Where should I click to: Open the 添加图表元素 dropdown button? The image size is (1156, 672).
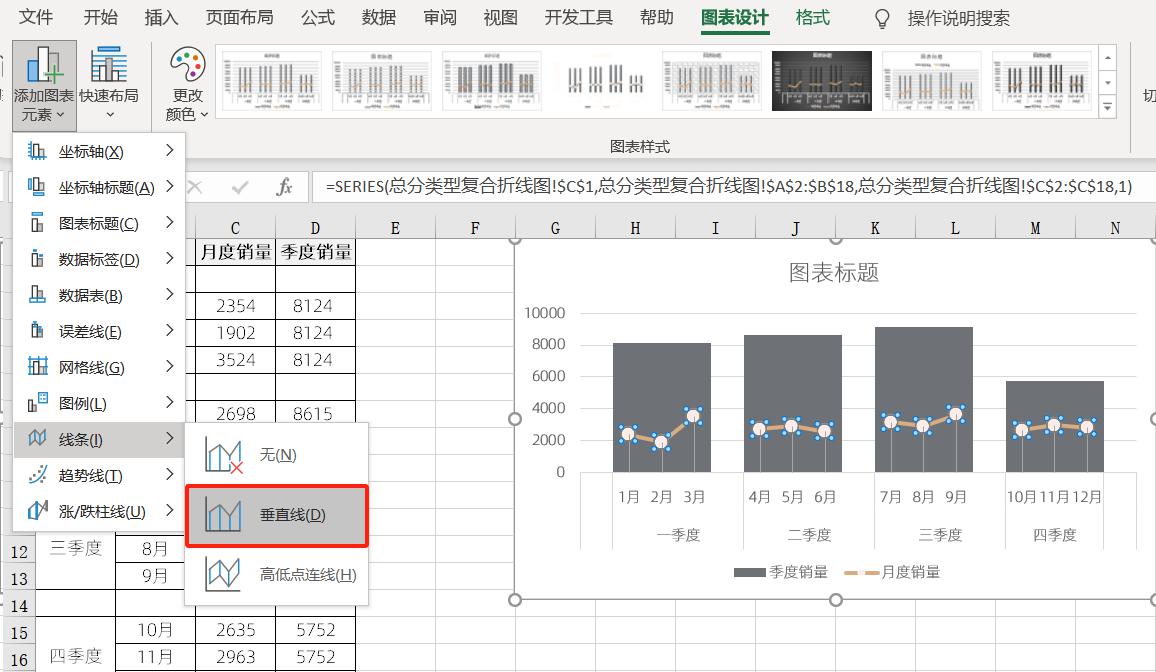(44, 84)
